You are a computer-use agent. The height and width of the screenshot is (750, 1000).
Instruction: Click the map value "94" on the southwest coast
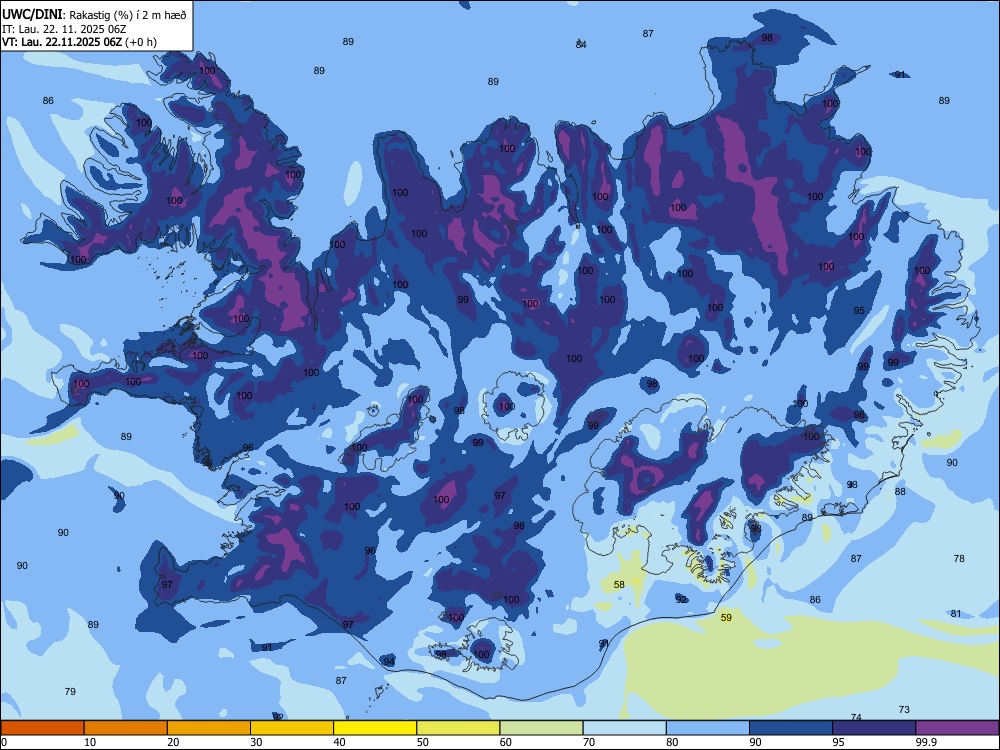[389, 661]
